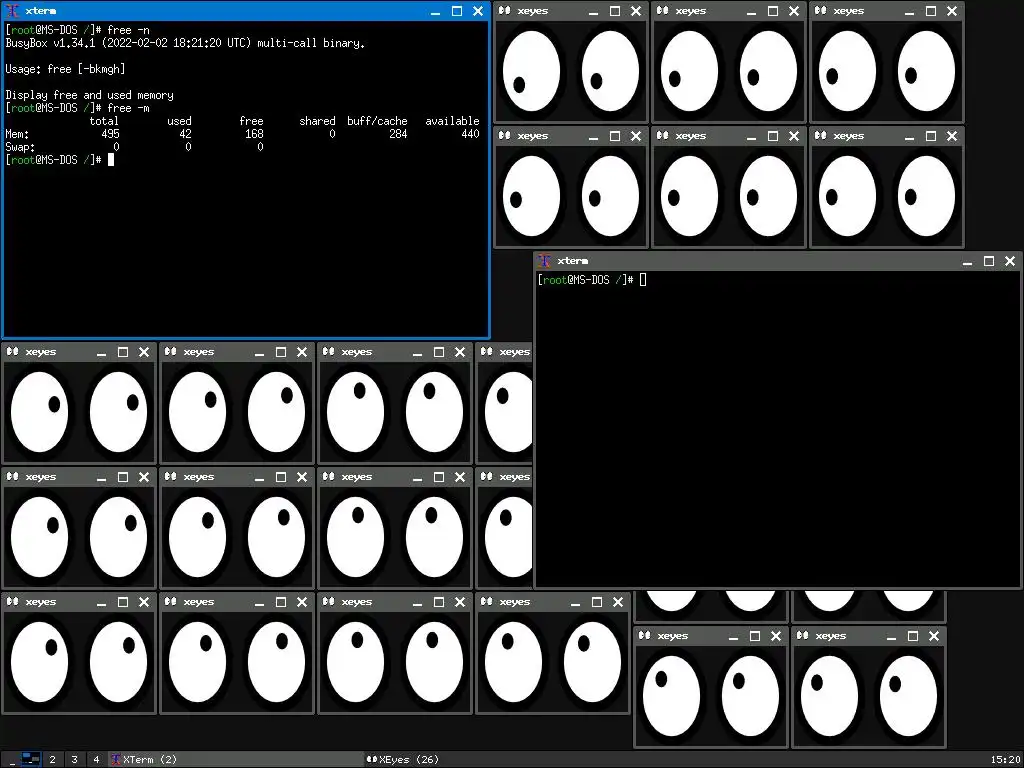Click the Mem used value 42
This screenshot has height=768, width=1024.
tap(185, 134)
